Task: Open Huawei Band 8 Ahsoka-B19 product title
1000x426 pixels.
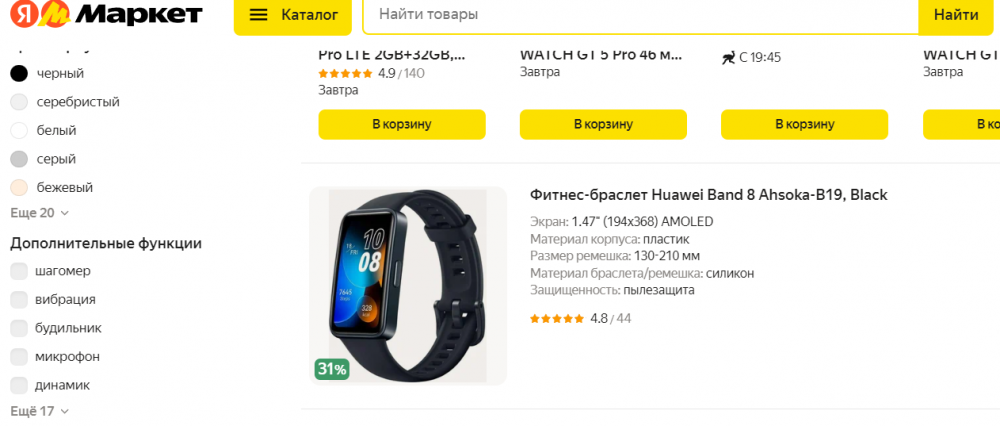Action: pos(709,195)
